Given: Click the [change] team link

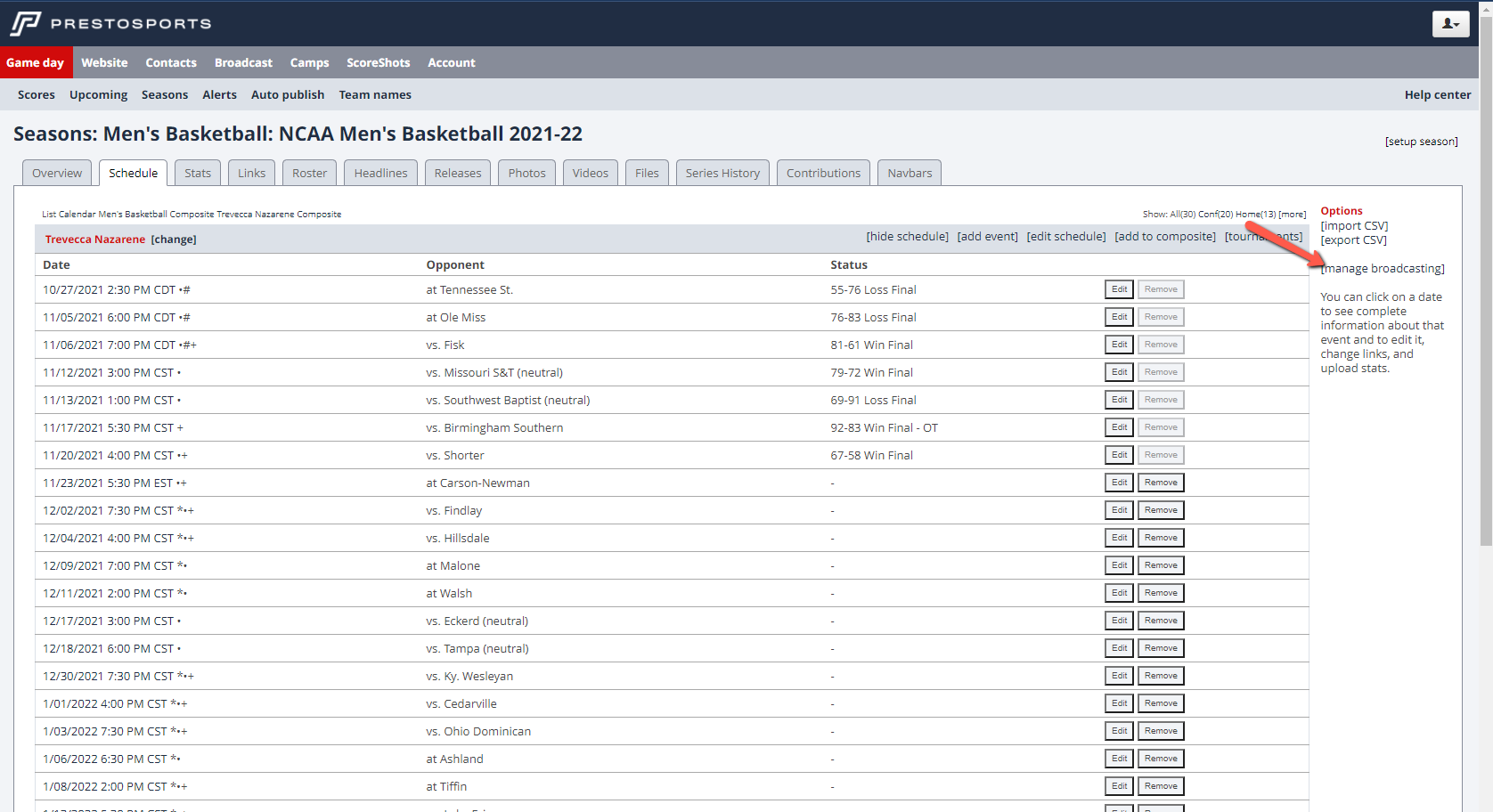Looking at the screenshot, I should click(x=174, y=240).
